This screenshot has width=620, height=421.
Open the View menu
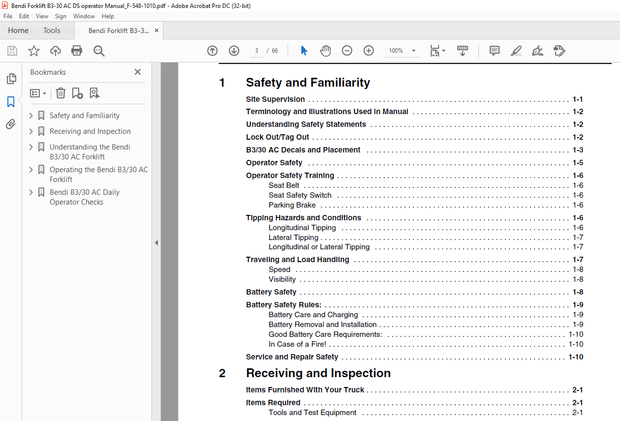coord(42,16)
